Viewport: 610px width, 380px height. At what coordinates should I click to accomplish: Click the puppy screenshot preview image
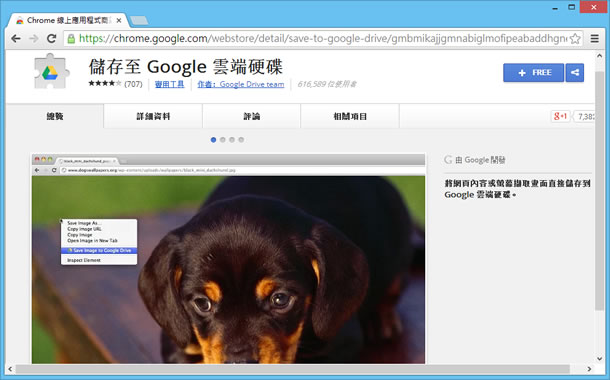(x=228, y=259)
